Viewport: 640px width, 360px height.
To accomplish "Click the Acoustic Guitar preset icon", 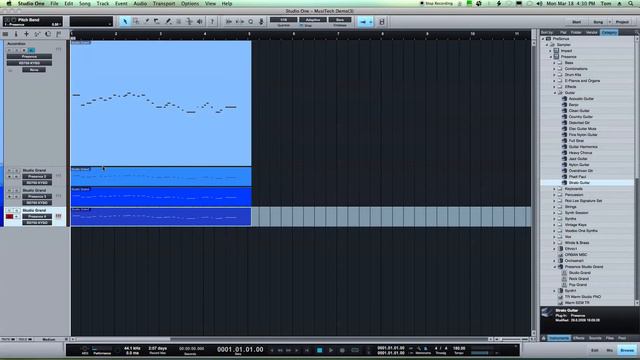I will 564,99.
